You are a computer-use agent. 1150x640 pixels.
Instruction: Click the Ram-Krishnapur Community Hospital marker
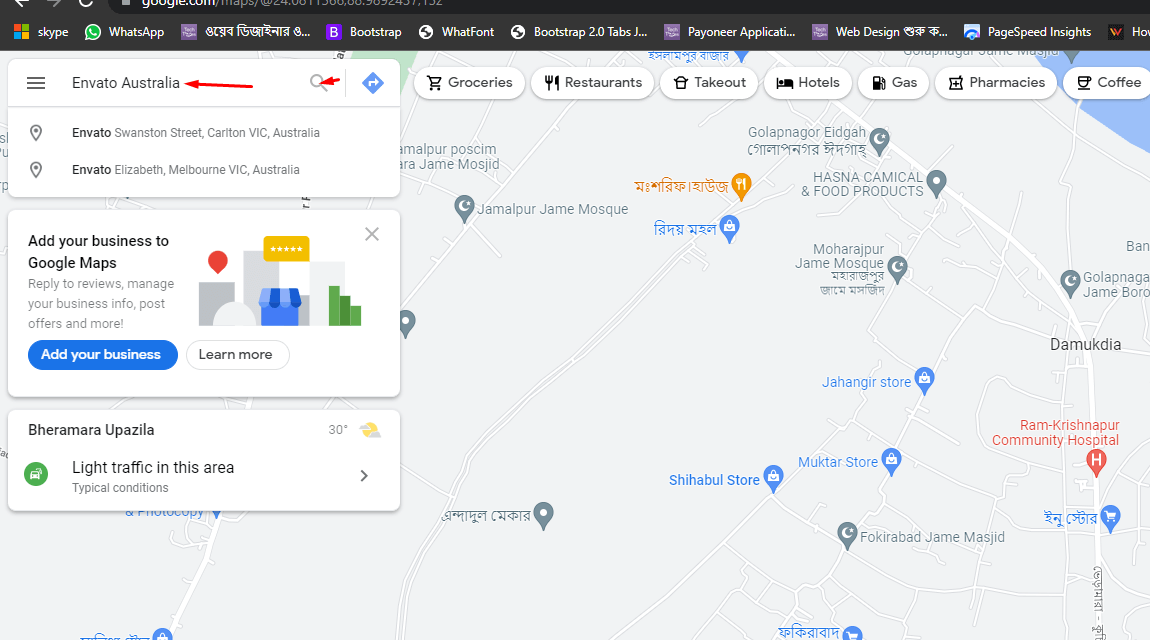1096,461
